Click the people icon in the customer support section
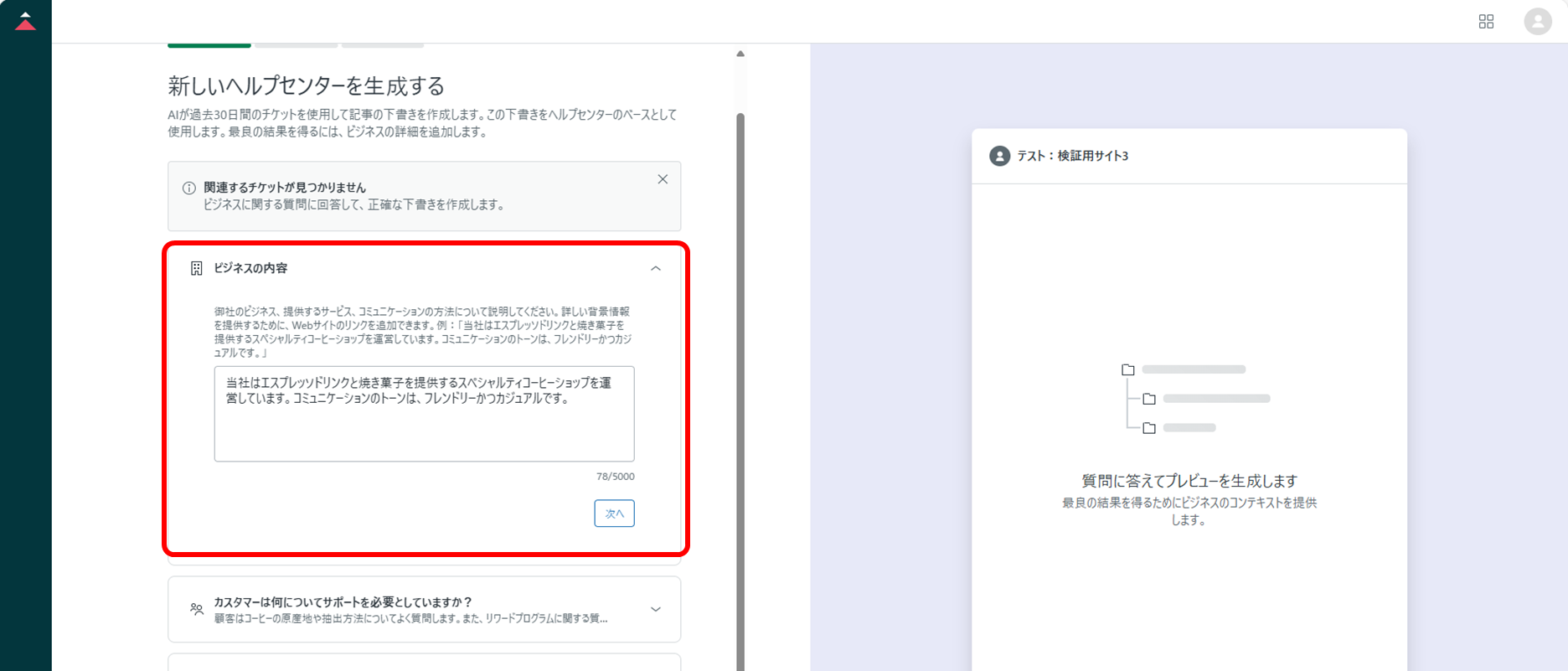 pos(197,609)
